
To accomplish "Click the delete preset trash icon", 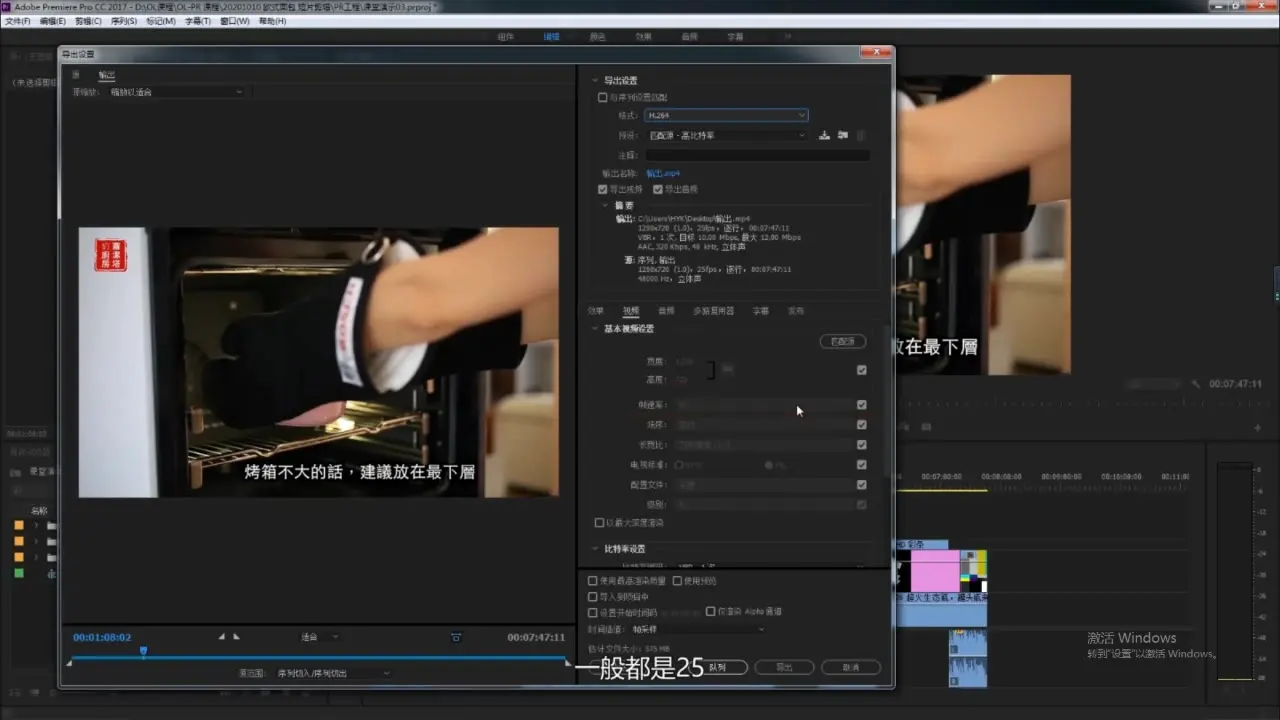I will click(861, 135).
